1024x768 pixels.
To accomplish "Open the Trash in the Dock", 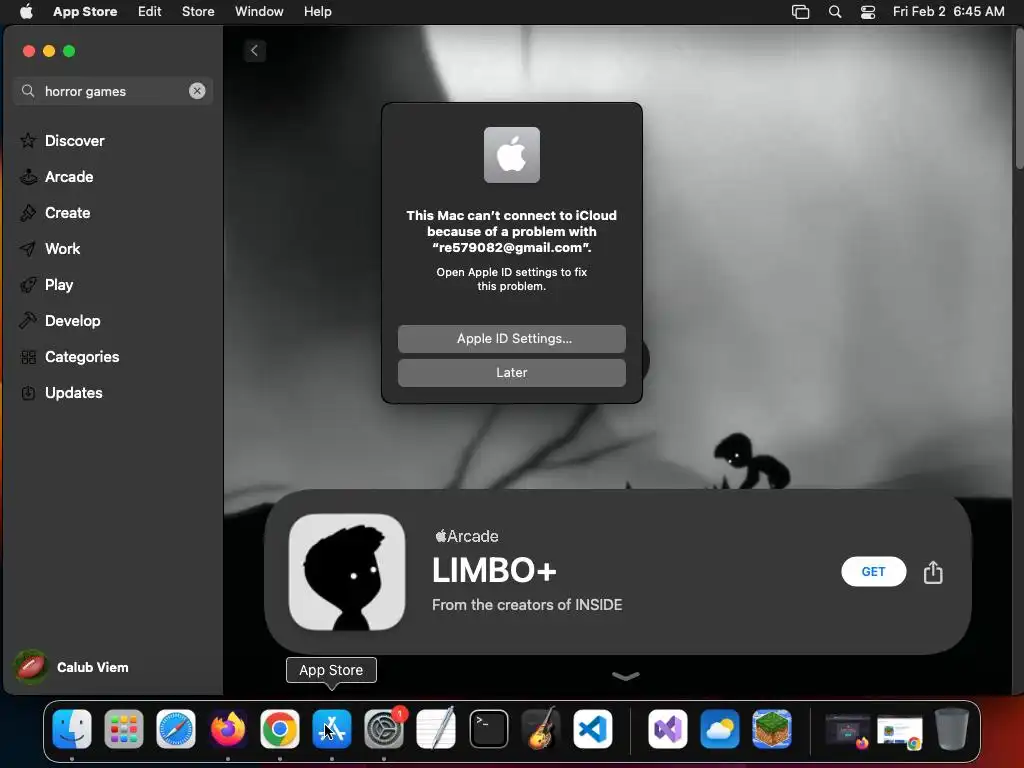I will [952, 729].
